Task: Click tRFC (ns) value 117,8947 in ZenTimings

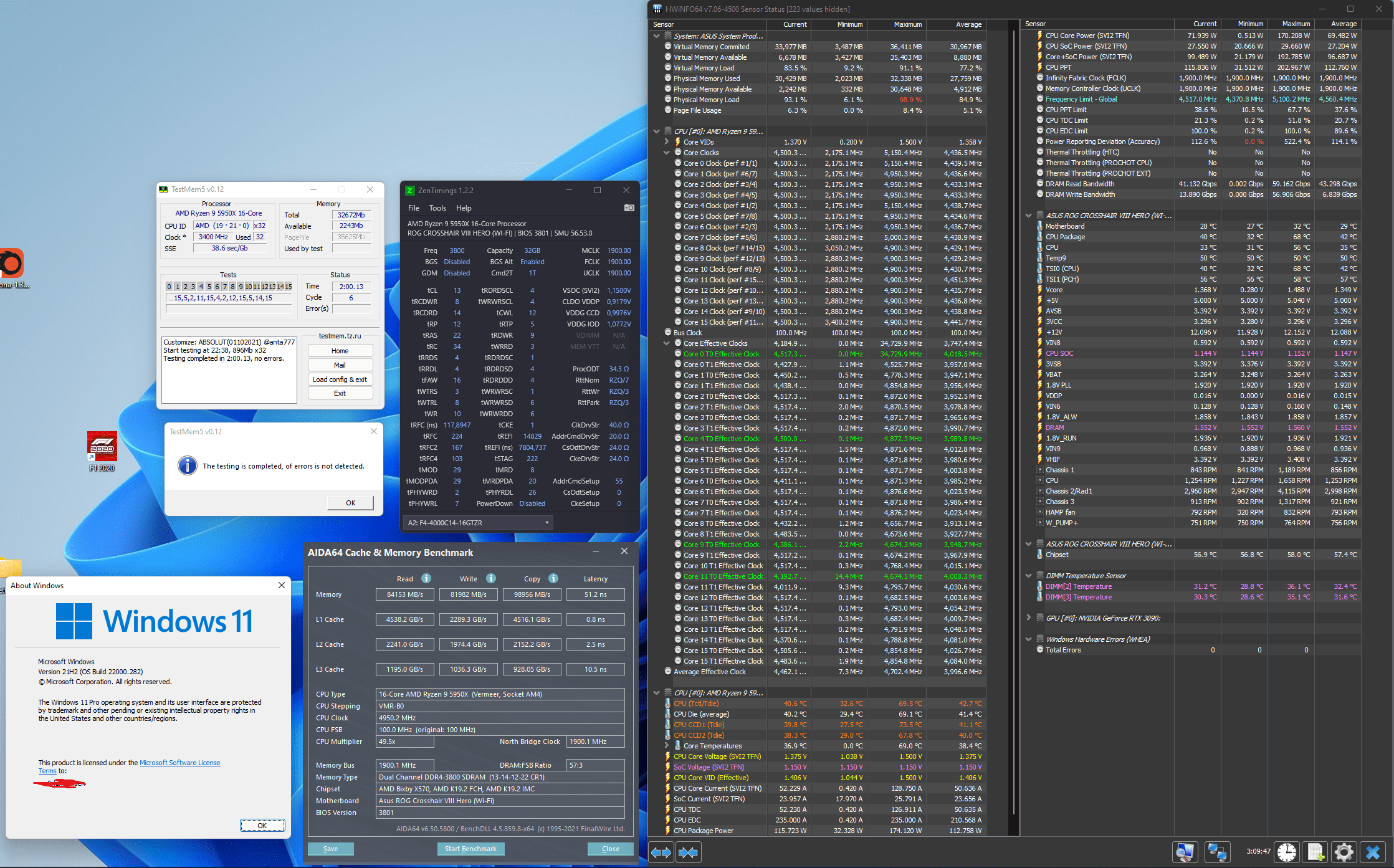Action: pos(457,425)
